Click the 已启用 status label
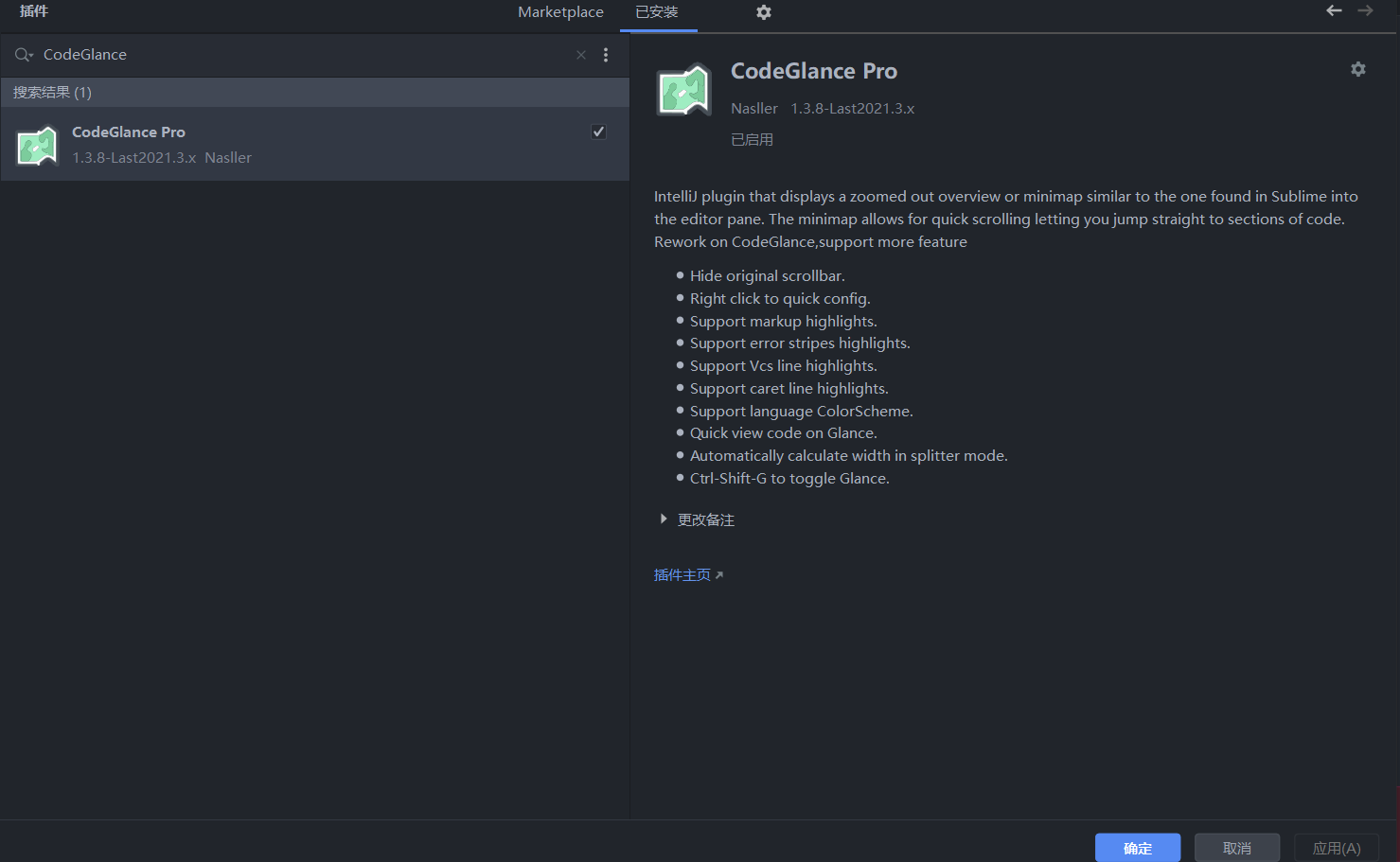Screen dimensions: 1400x862 (x=753, y=139)
